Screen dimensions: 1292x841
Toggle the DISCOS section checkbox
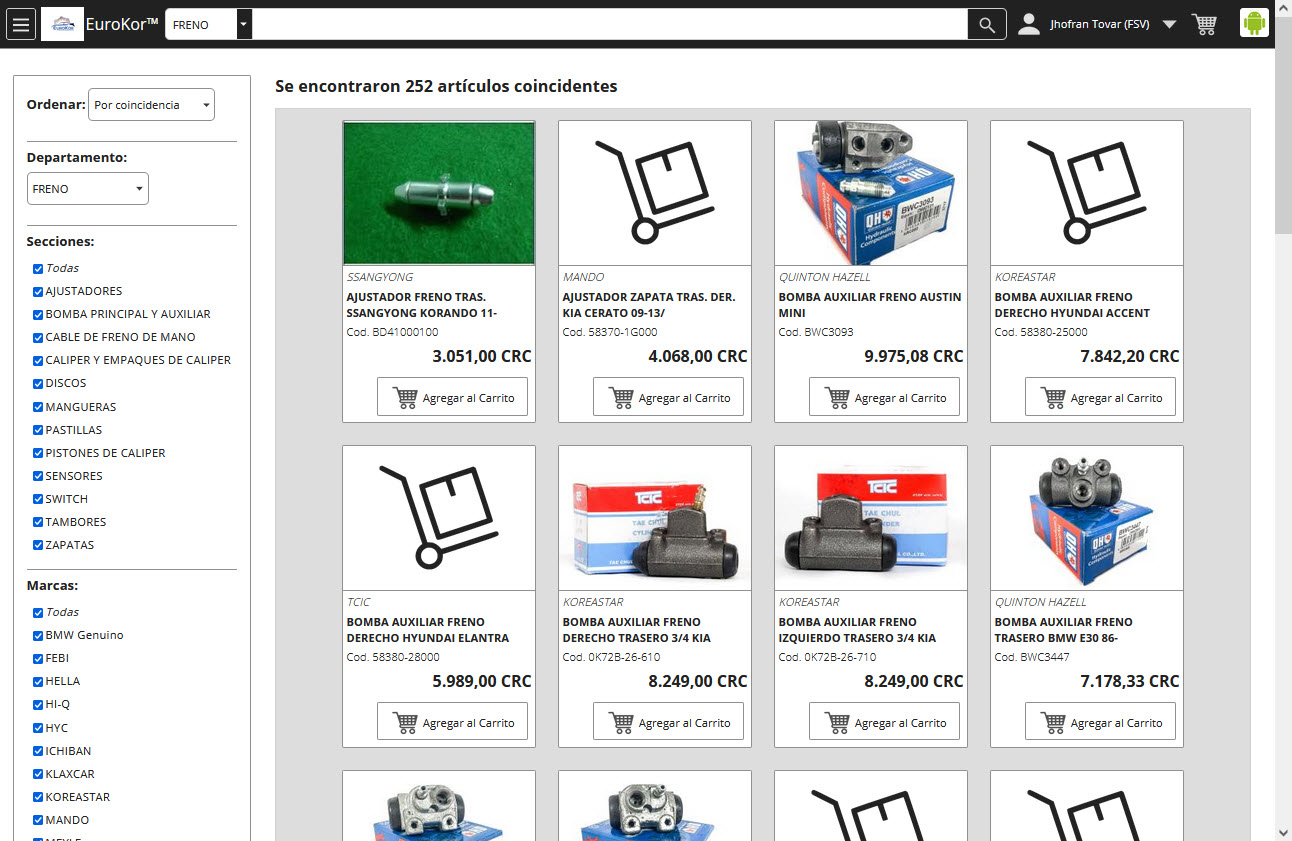pos(38,384)
